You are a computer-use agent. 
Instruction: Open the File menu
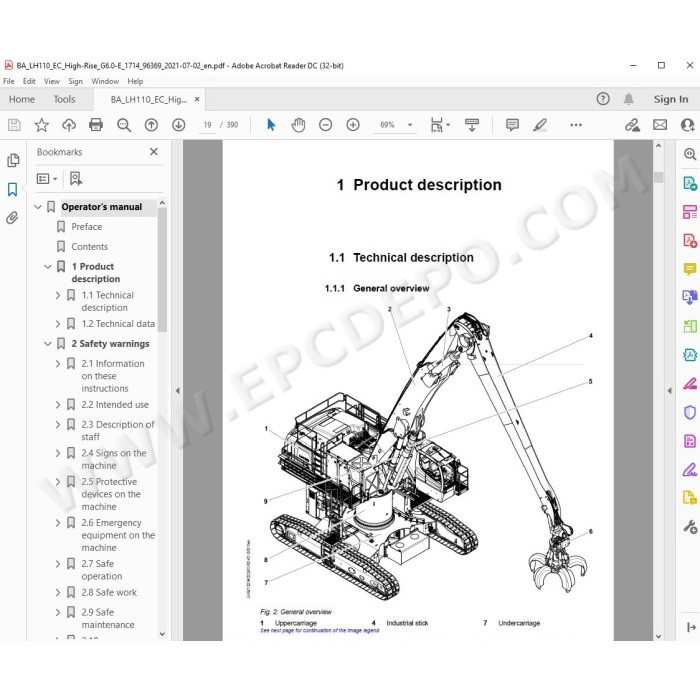coord(8,81)
